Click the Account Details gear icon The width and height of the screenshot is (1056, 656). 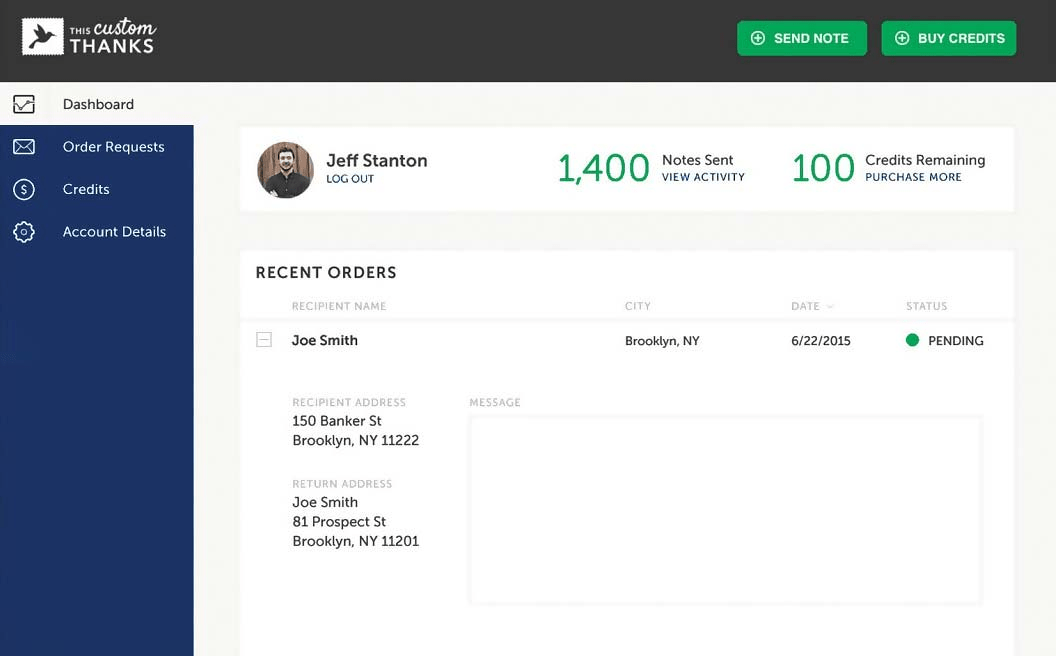click(24, 232)
